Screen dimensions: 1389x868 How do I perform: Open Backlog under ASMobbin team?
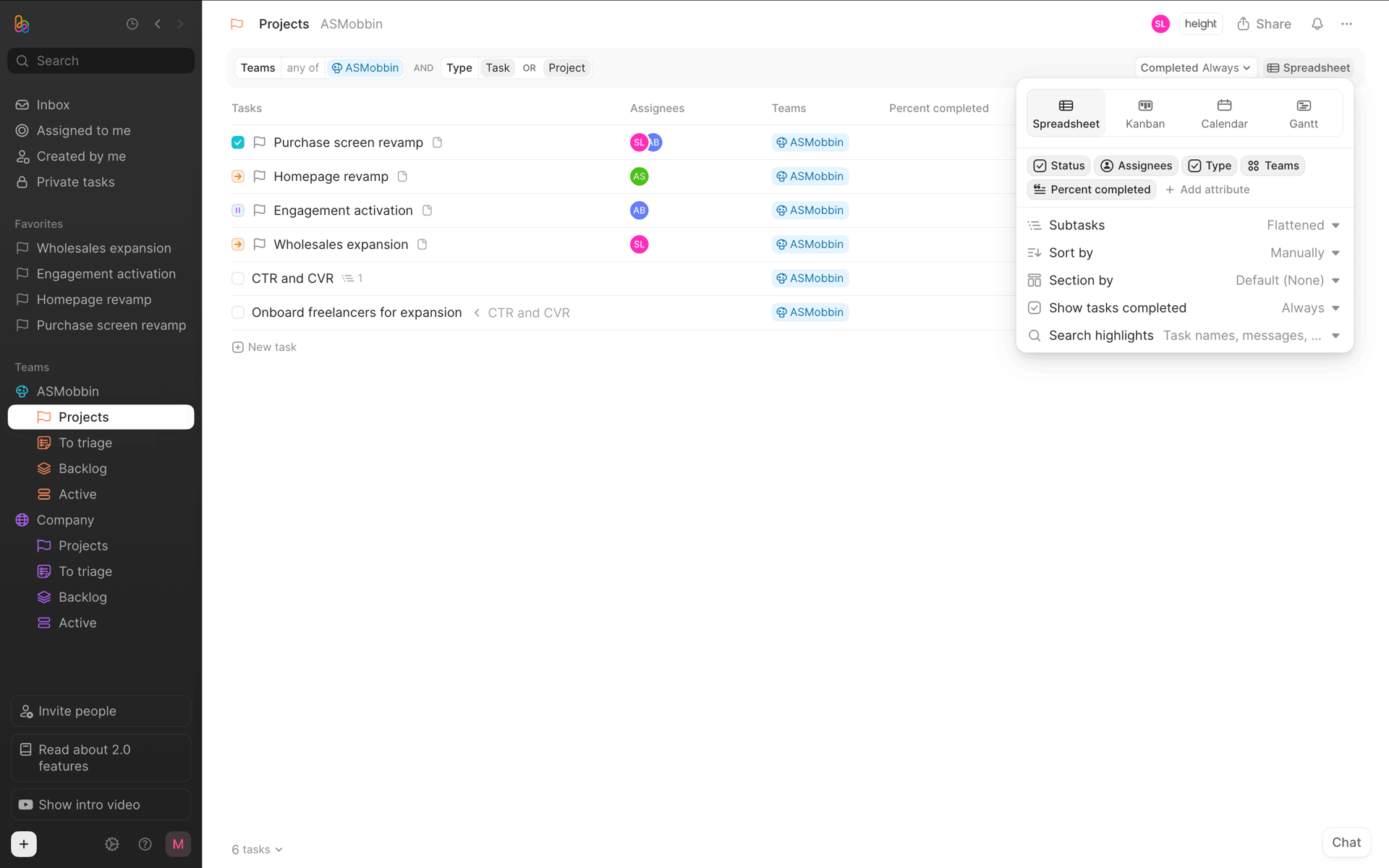coord(101,469)
